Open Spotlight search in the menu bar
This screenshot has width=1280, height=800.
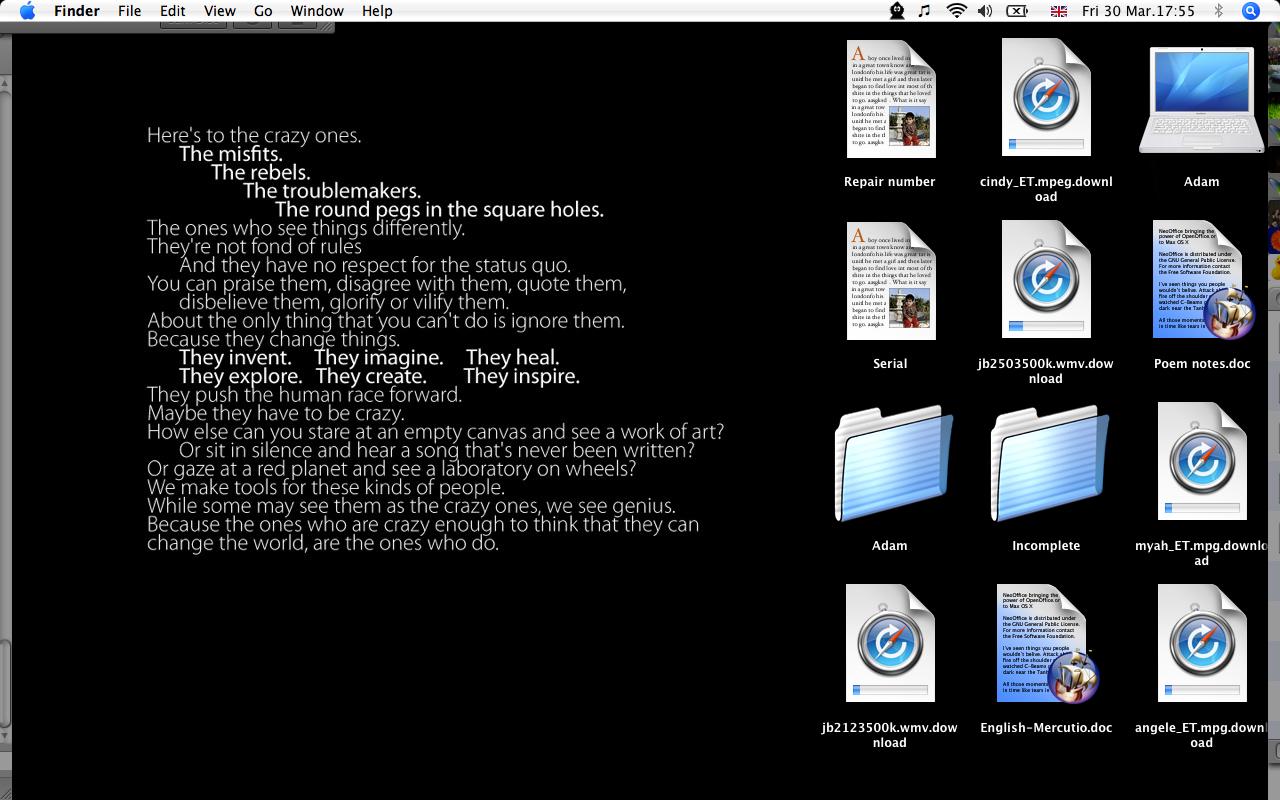tap(1250, 11)
